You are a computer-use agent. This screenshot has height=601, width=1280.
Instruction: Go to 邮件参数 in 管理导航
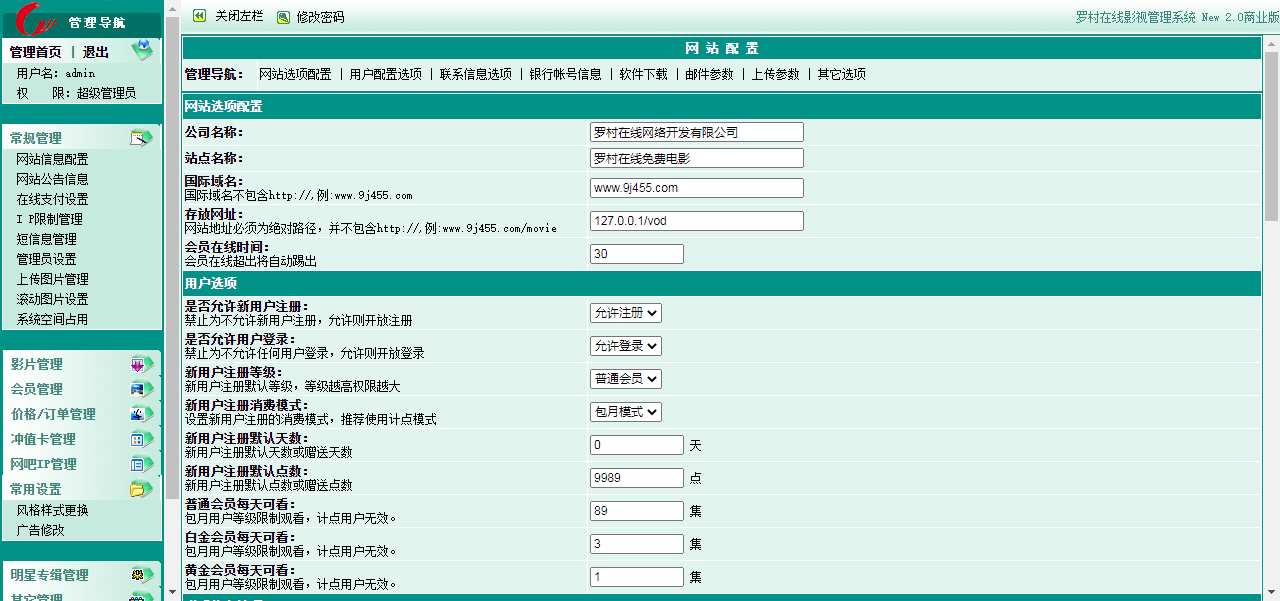(x=709, y=74)
